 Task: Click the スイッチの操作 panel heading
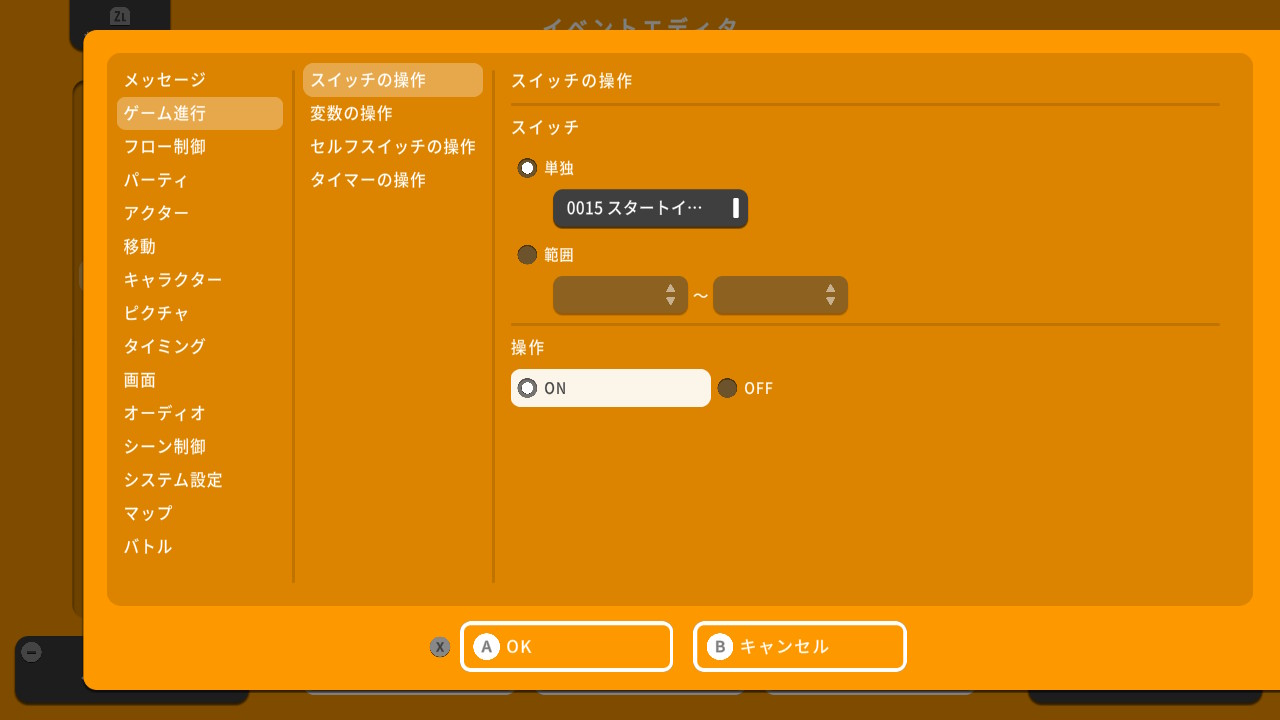point(572,81)
